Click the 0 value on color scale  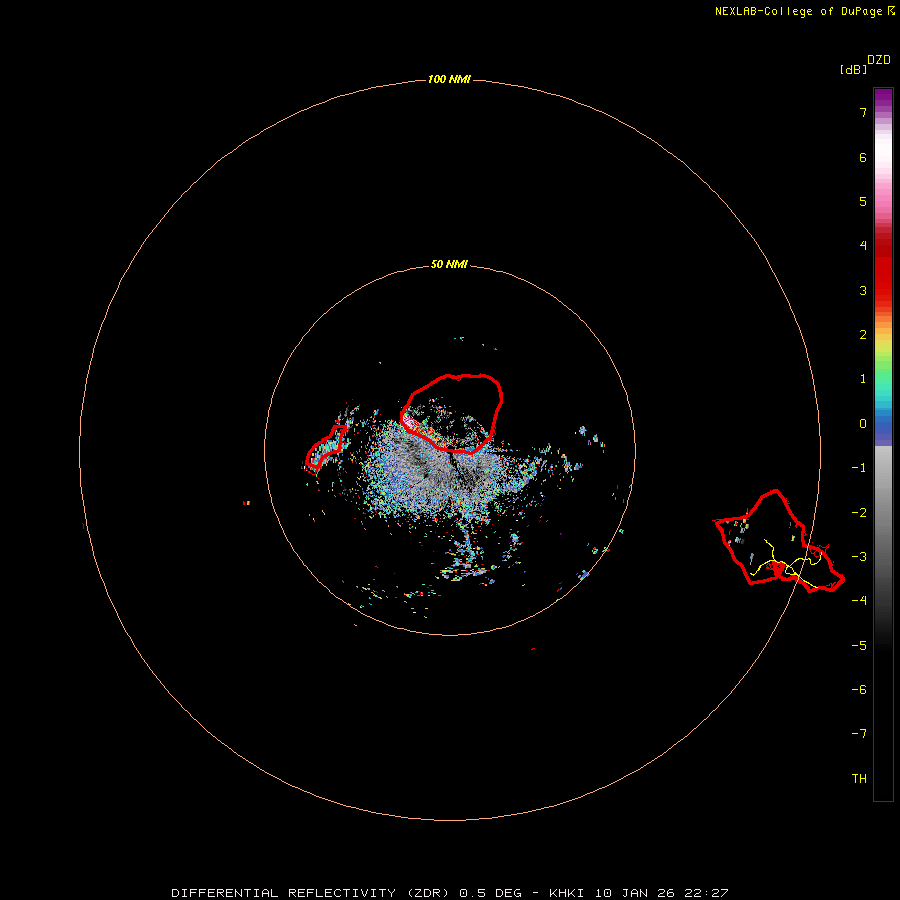coord(863,424)
